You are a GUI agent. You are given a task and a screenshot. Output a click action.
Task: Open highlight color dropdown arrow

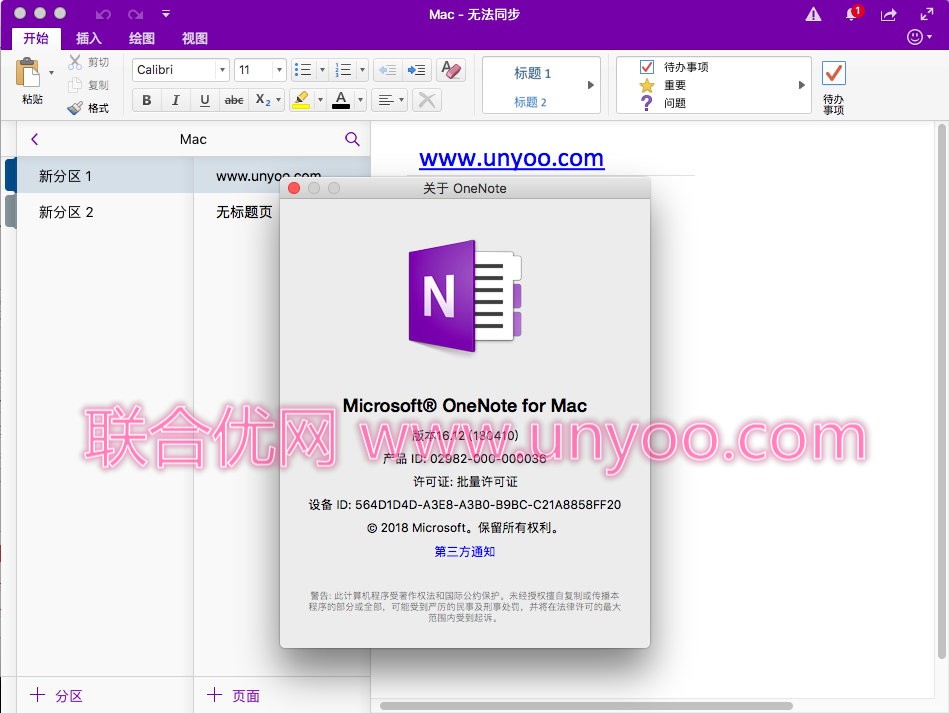tap(320, 100)
